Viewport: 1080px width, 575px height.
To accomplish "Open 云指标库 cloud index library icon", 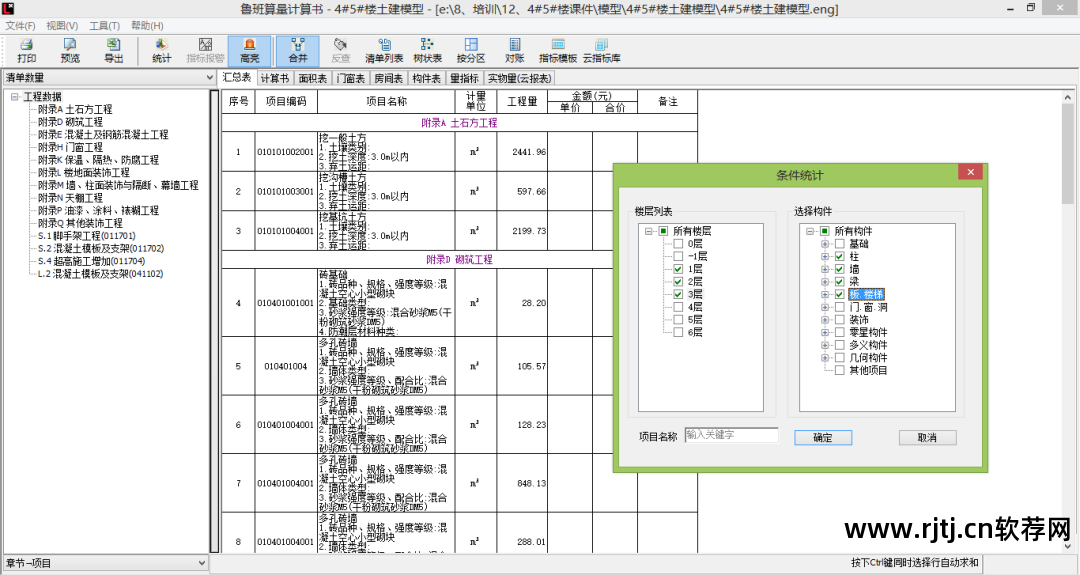I will 601,50.
